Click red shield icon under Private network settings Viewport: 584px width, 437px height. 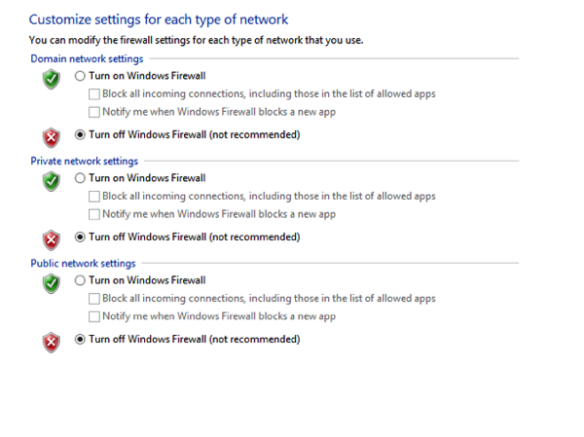pyautogui.click(x=51, y=240)
